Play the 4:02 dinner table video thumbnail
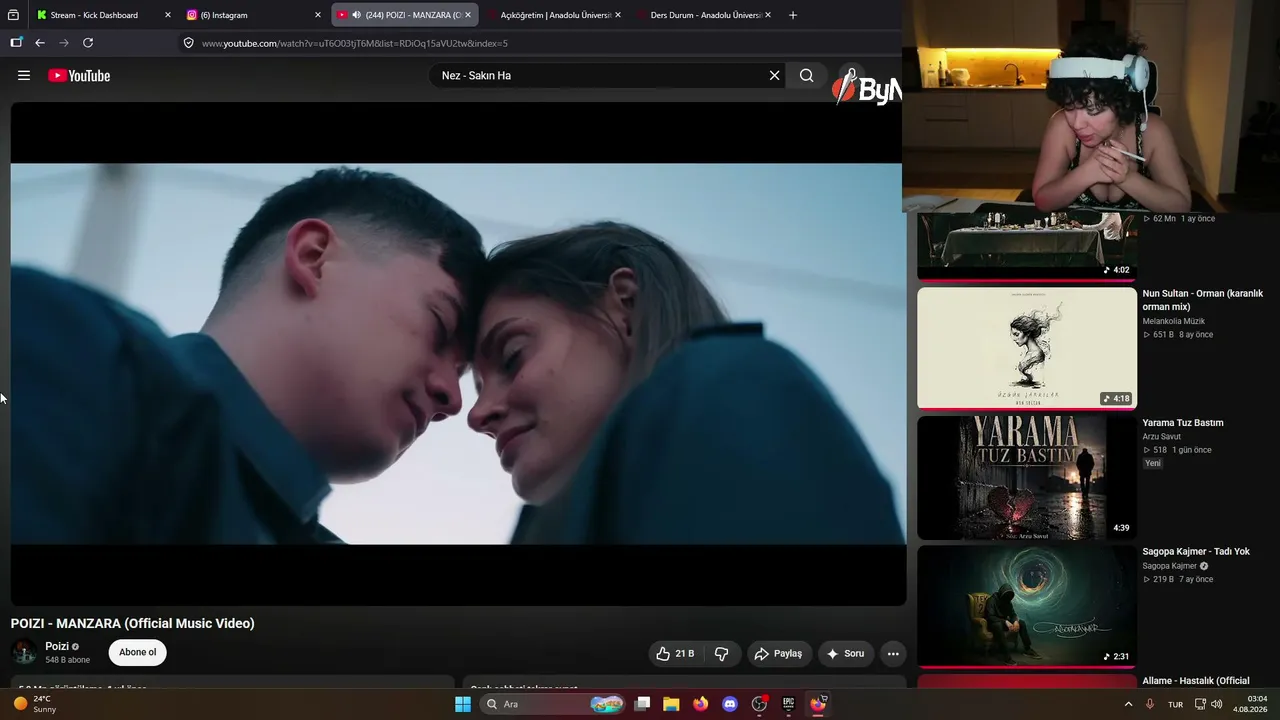The image size is (1280, 720). coord(1027,246)
